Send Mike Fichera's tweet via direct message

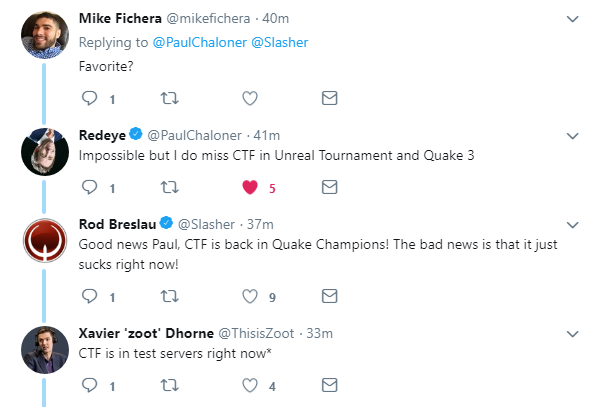point(328,98)
